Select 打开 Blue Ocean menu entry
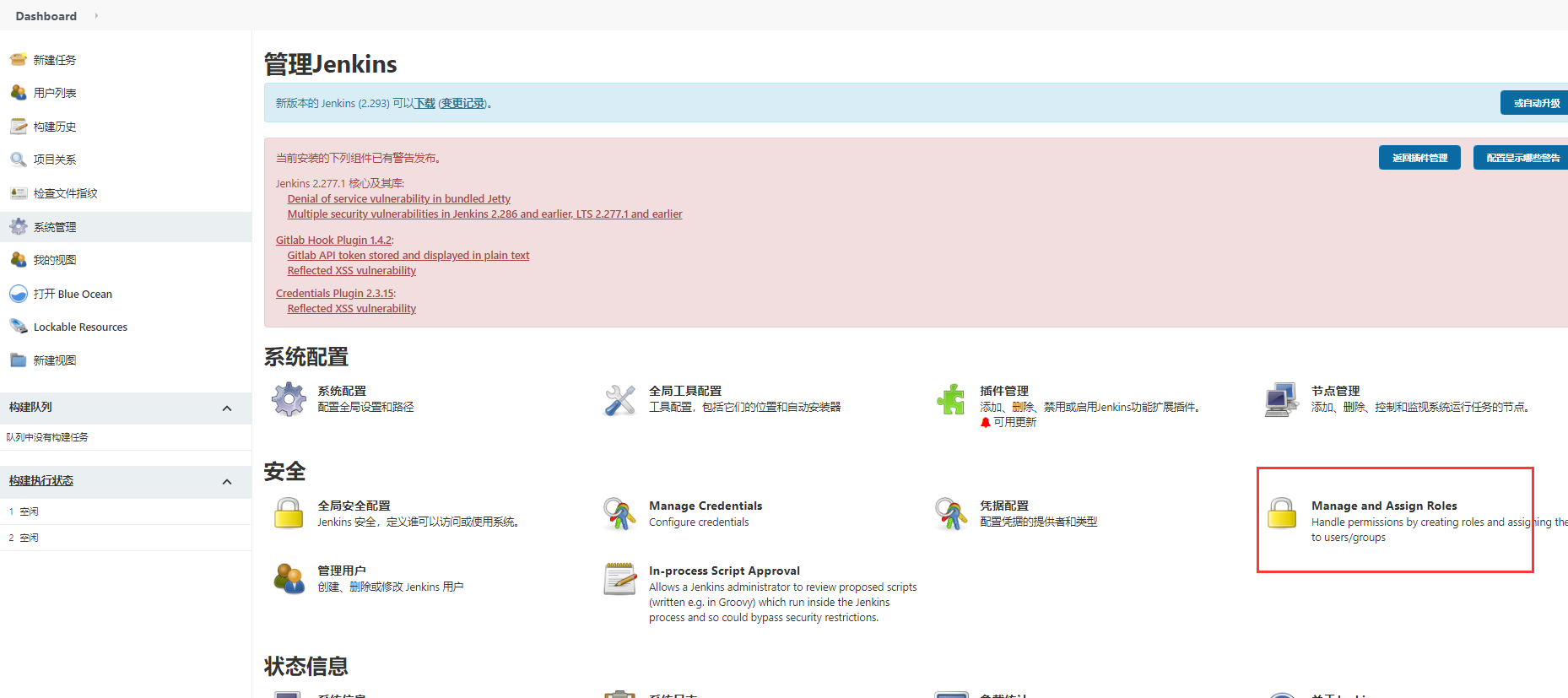1568x698 pixels. point(73,294)
